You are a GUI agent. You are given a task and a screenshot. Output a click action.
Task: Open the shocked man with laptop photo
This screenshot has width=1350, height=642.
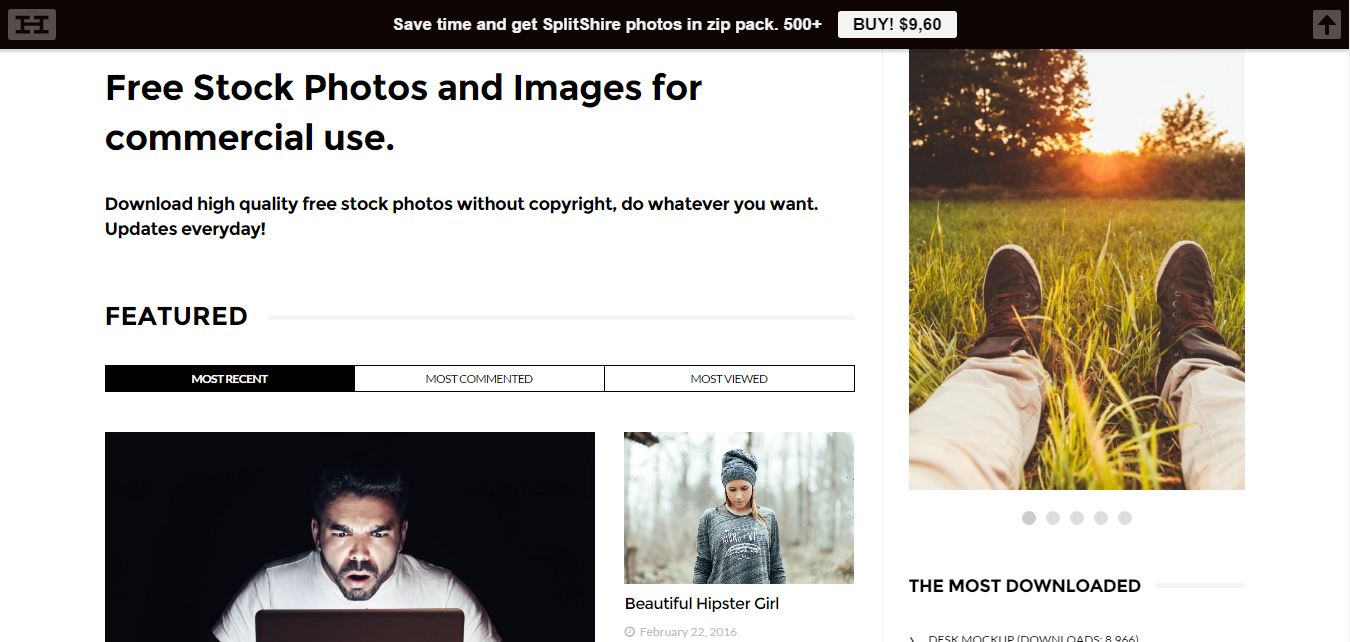tap(350, 537)
